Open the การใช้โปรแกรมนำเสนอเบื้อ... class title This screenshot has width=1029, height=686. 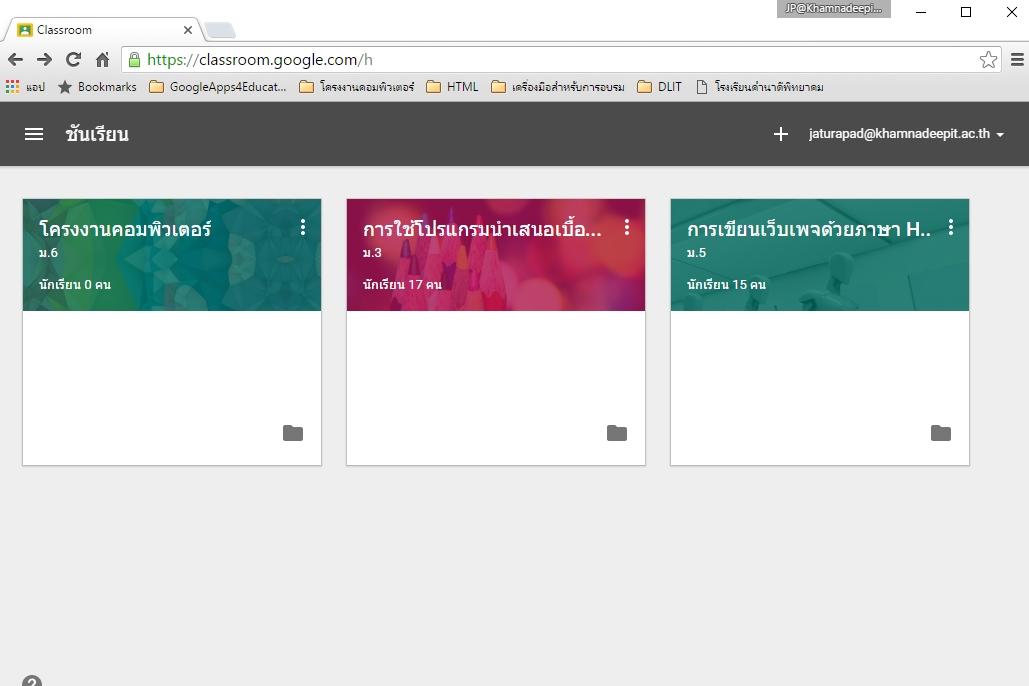click(x=482, y=228)
